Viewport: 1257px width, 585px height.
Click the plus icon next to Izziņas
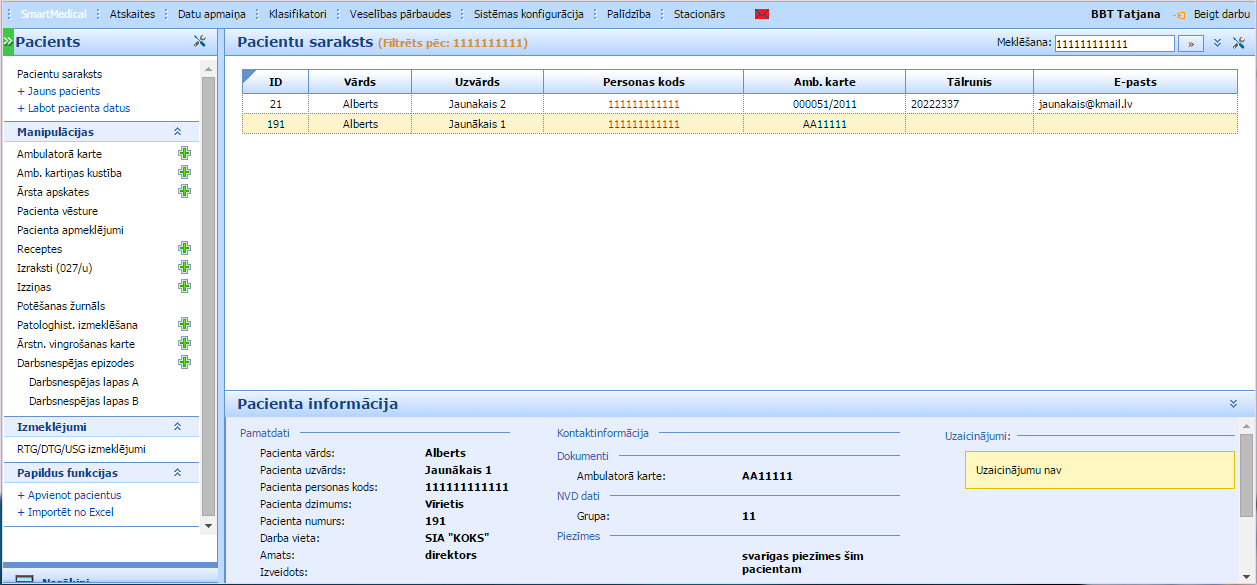[184, 287]
